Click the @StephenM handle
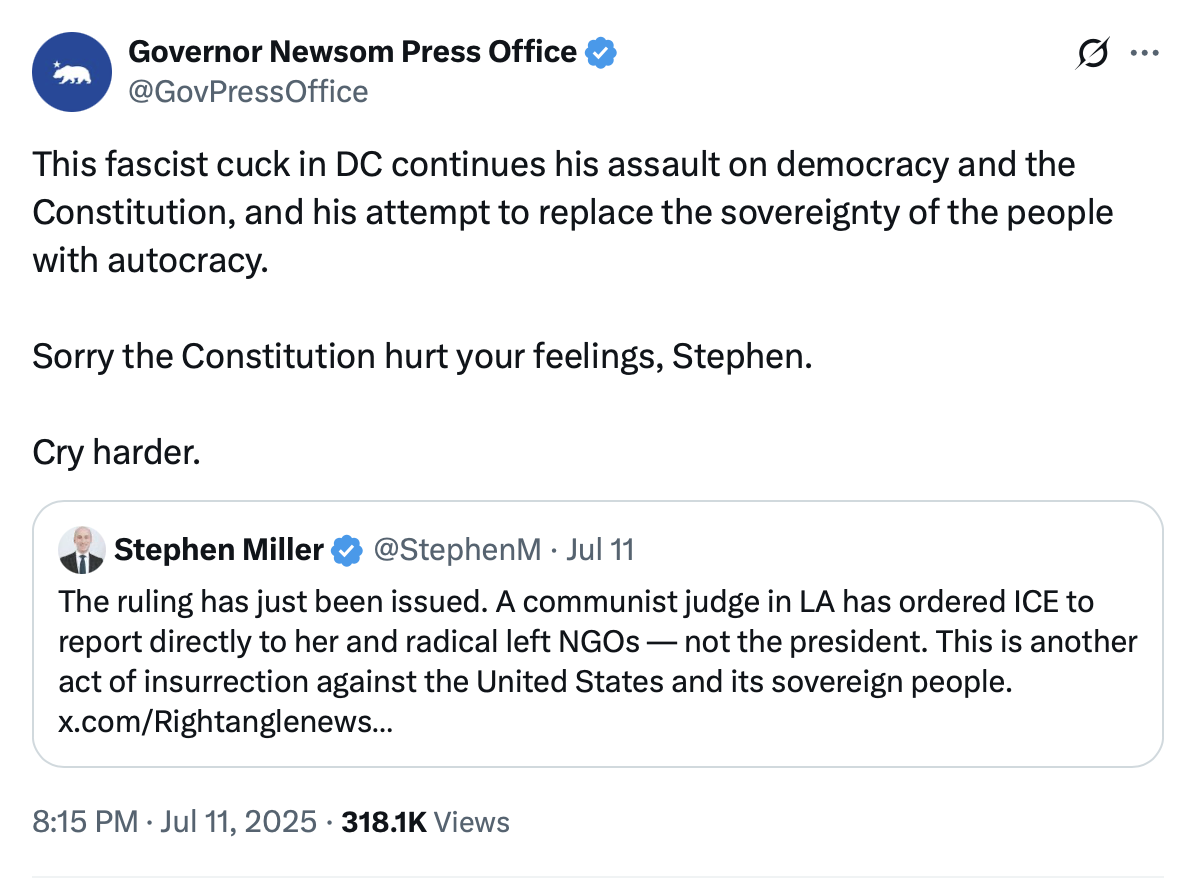1194x878 pixels. tap(457, 550)
